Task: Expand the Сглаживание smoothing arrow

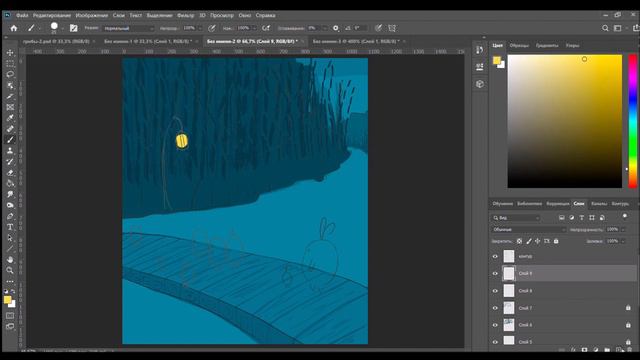Action: [325, 28]
